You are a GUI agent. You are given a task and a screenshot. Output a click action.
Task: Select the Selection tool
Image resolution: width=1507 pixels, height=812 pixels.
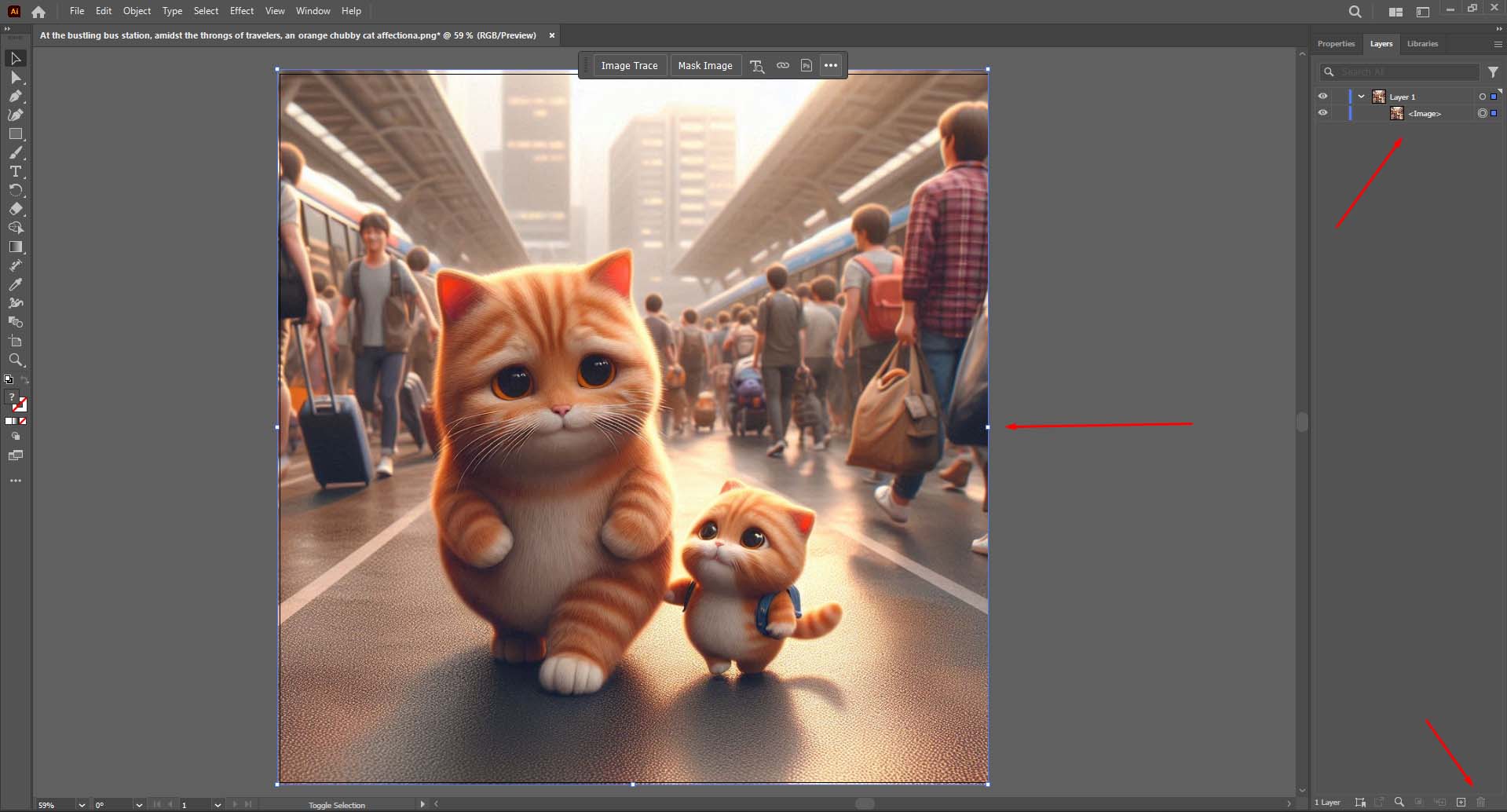pos(16,58)
